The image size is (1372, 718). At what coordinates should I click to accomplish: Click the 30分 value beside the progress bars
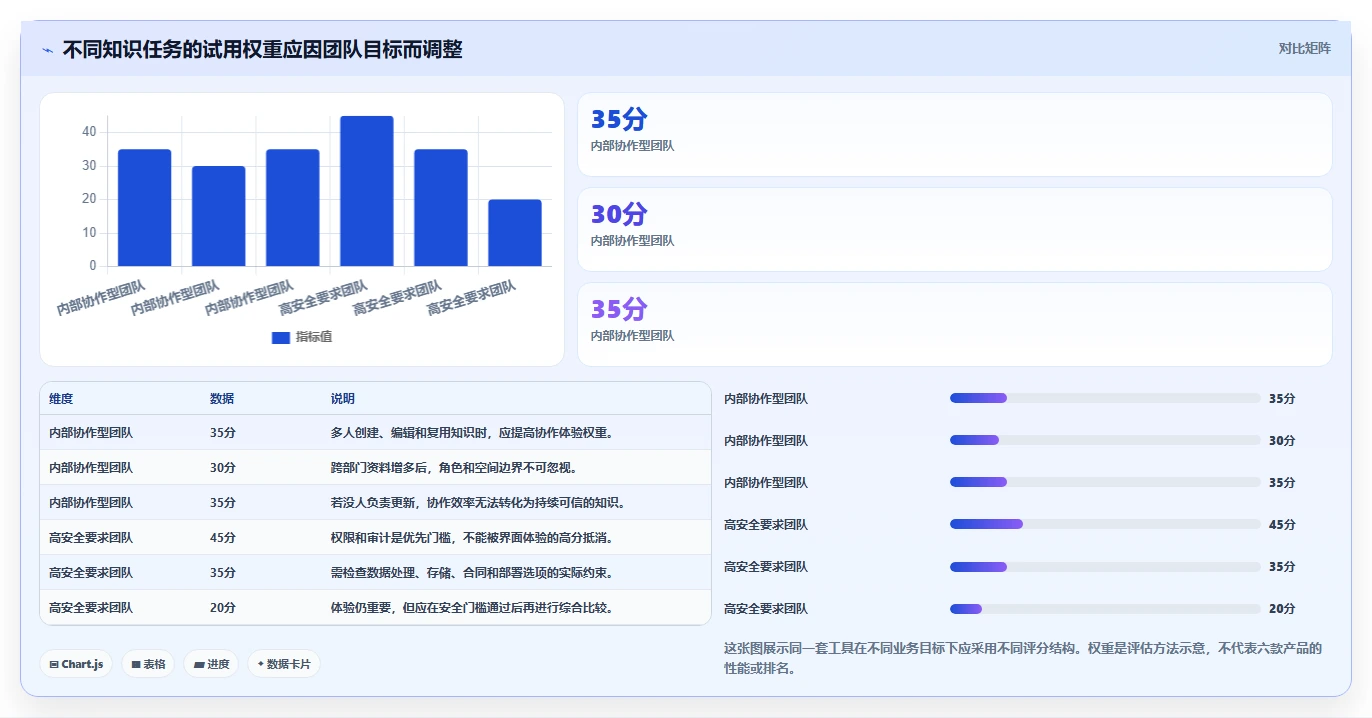click(x=1282, y=440)
